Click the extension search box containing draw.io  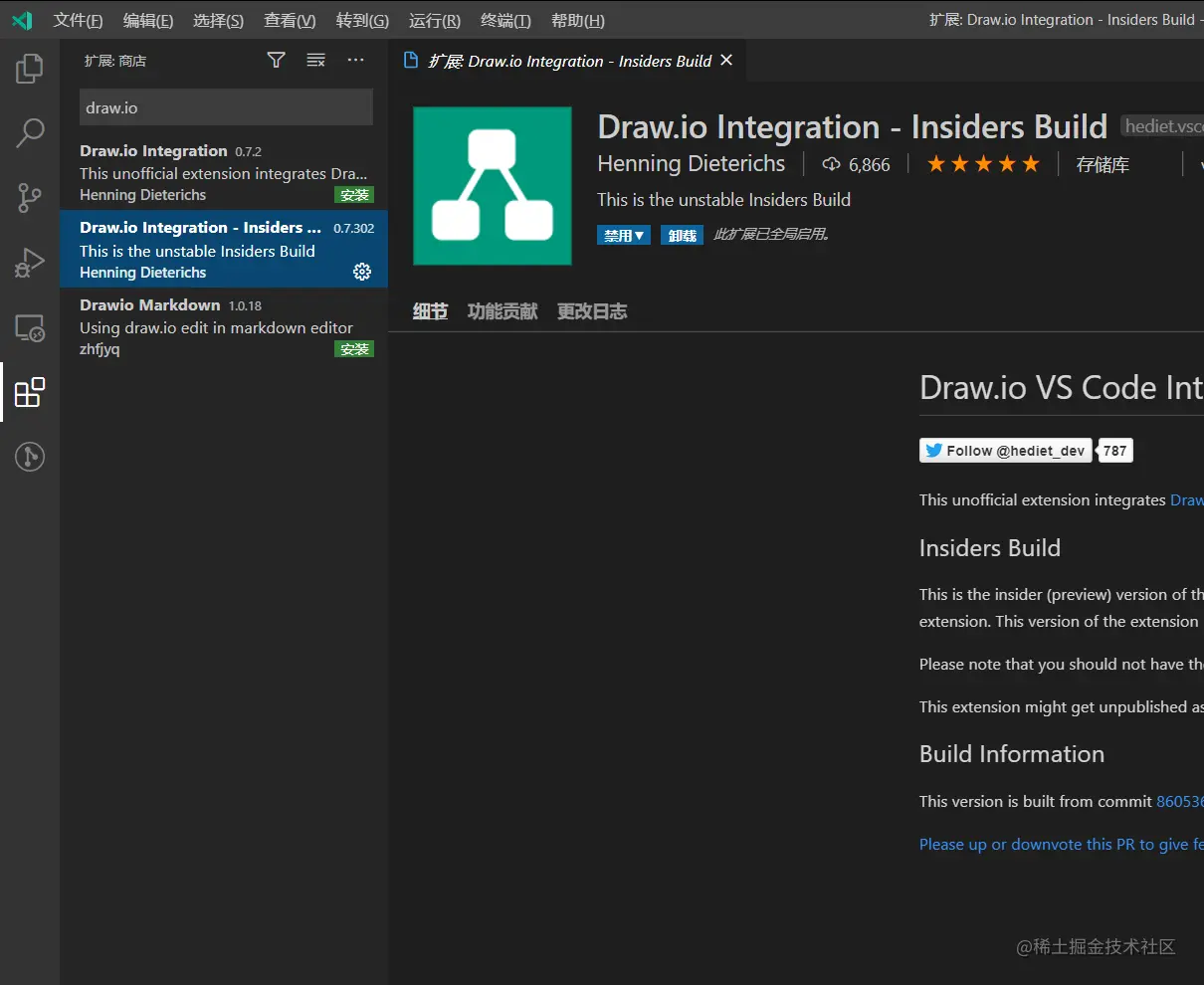pyautogui.click(x=226, y=107)
